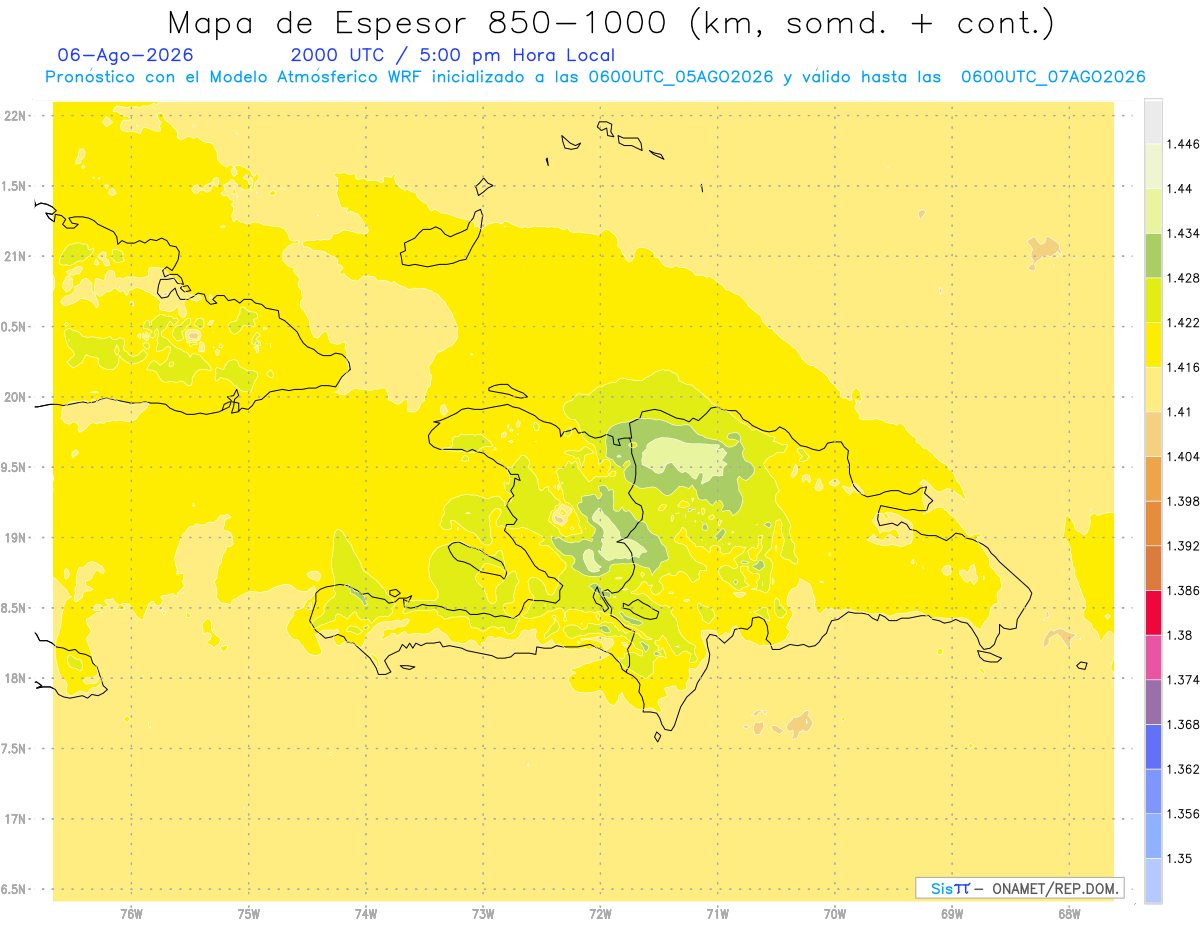This screenshot has height=927, width=1200.
Task: Click the 74W longitude label
Action: (x=365, y=914)
